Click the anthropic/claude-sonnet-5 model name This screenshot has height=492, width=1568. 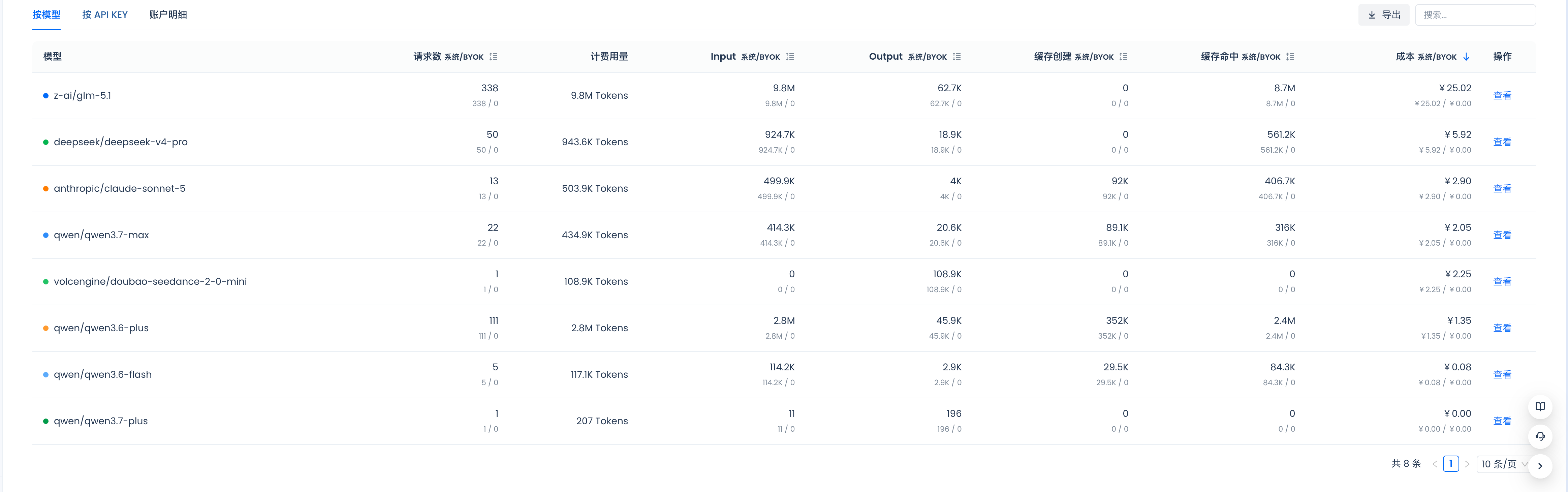119,189
